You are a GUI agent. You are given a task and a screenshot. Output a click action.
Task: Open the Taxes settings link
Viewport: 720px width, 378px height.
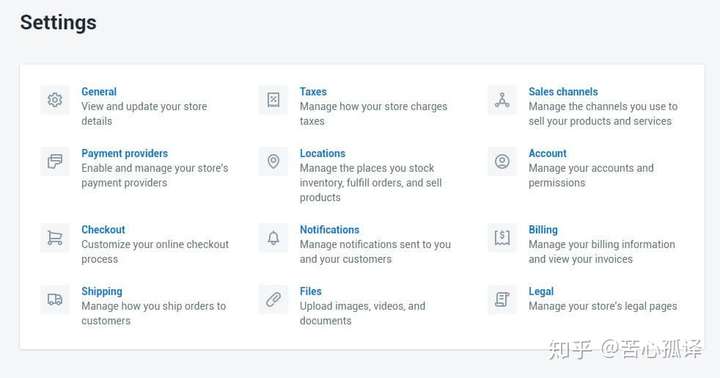(313, 91)
